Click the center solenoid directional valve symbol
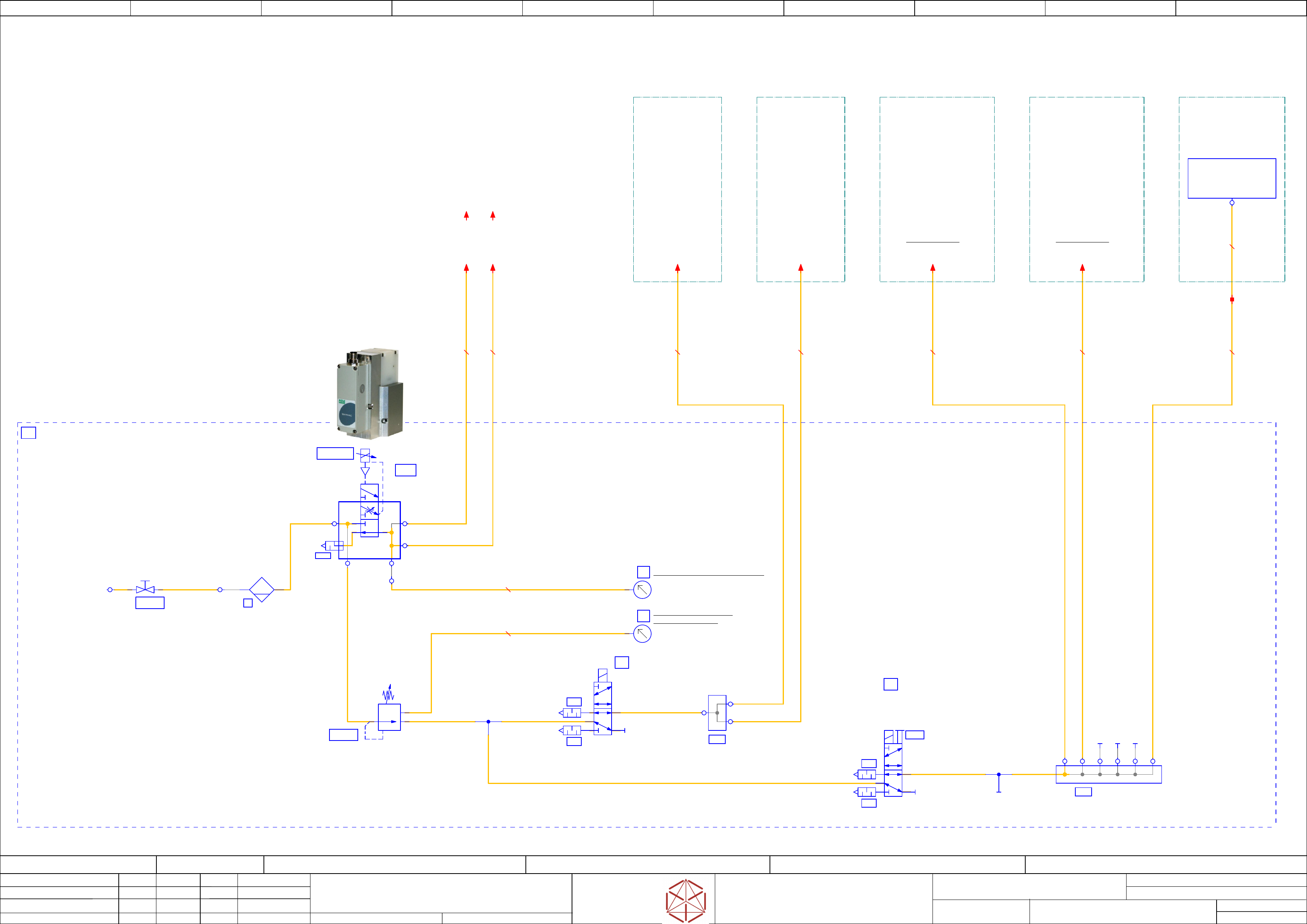Viewport: 1307px width, 924px height. [602, 708]
